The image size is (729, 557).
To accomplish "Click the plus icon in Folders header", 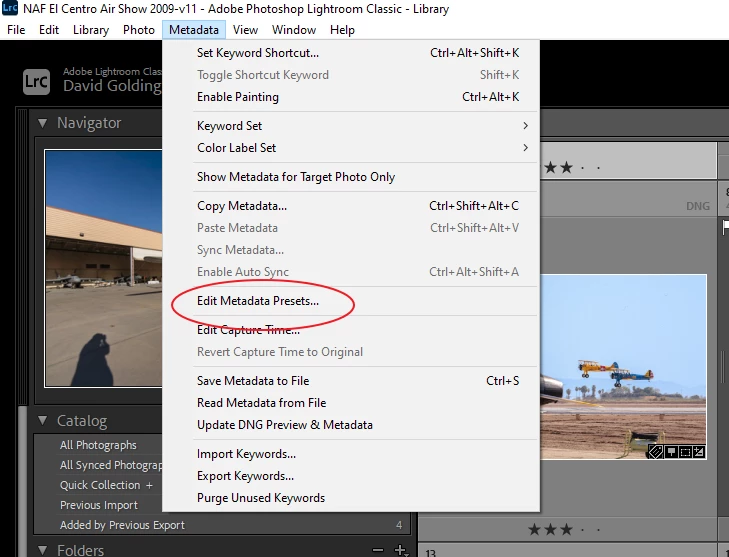I will tap(400, 550).
